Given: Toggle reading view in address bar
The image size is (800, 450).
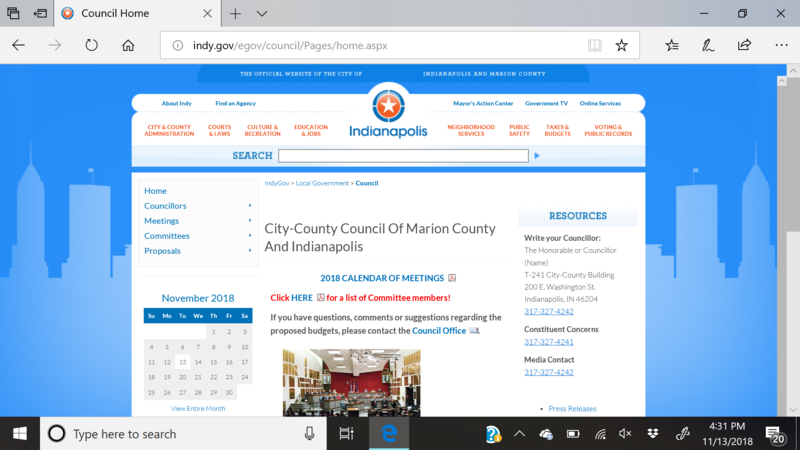Looking at the screenshot, I should tap(594, 45).
